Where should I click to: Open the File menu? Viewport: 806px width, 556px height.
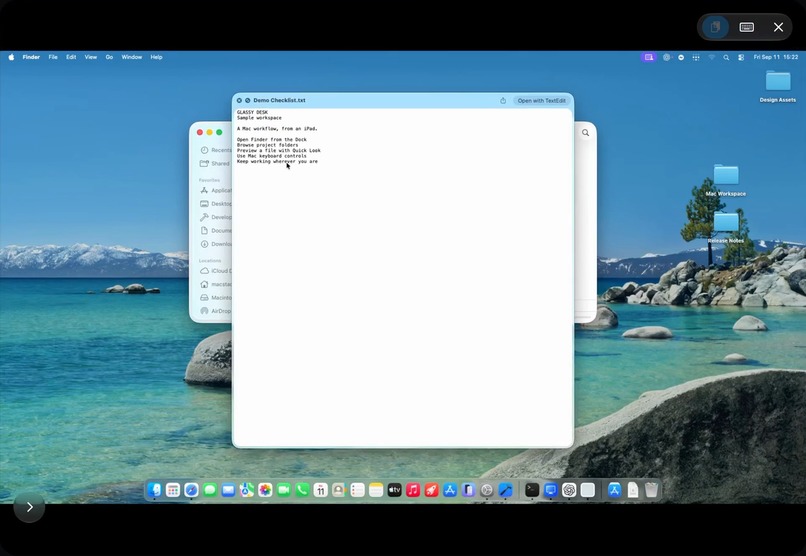pyautogui.click(x=53, y=57)
